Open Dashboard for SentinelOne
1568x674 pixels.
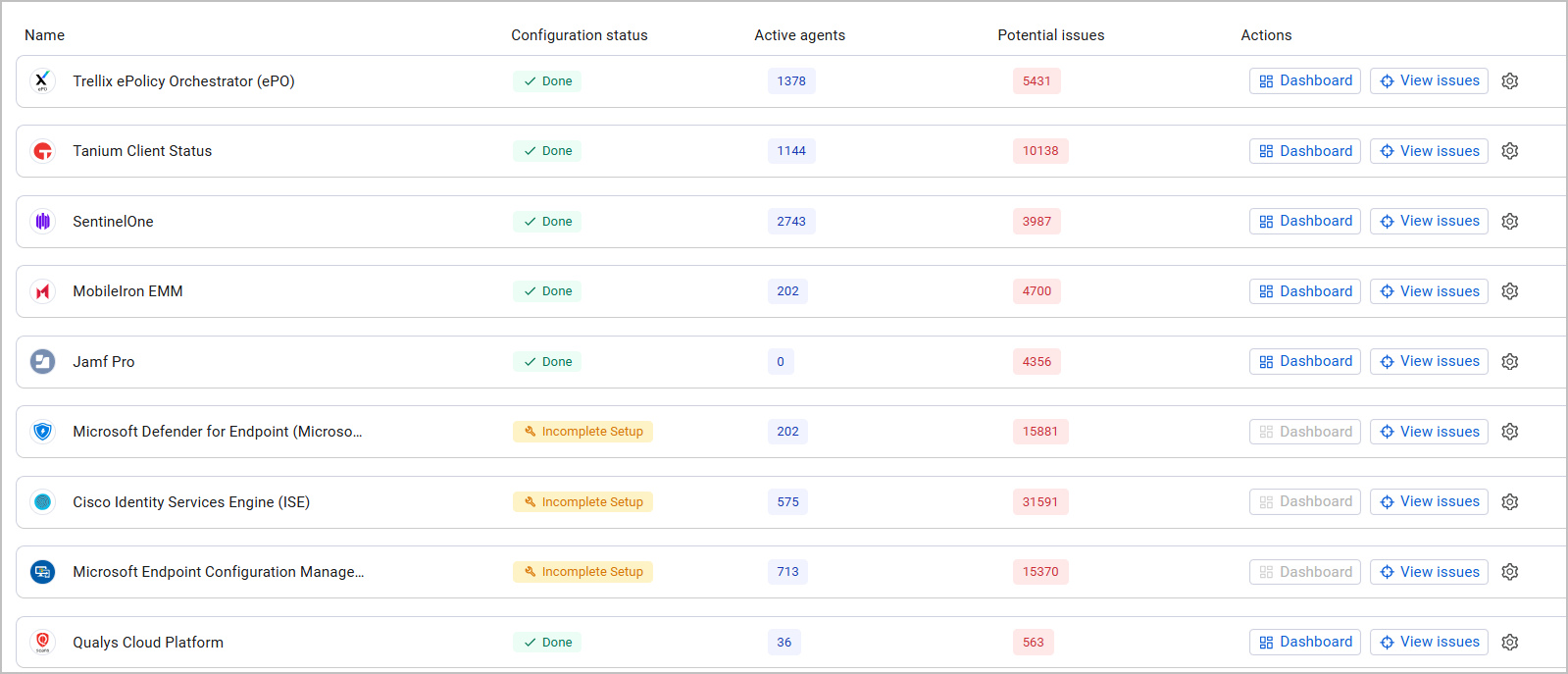pyautogui.click(x=1305, y=222)
